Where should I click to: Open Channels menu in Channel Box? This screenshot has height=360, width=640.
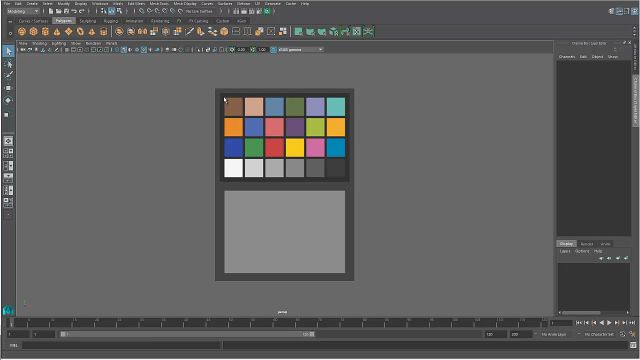(x=567, y=57)
